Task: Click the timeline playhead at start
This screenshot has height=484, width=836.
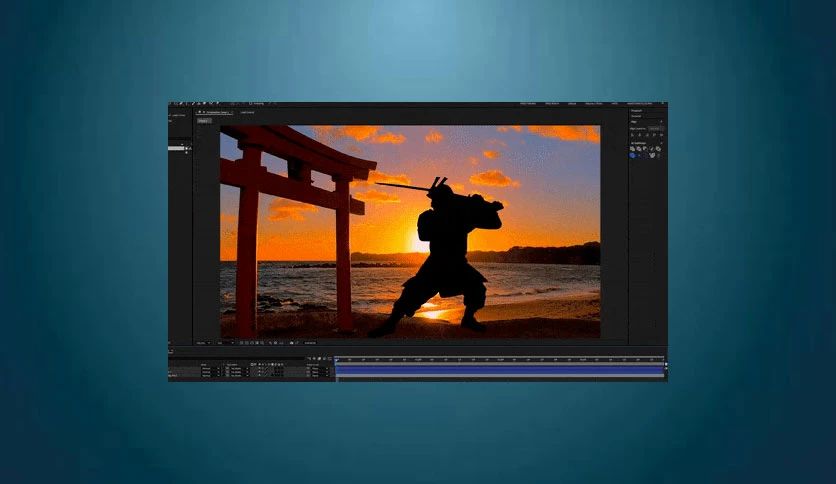Action: (336, 361)
